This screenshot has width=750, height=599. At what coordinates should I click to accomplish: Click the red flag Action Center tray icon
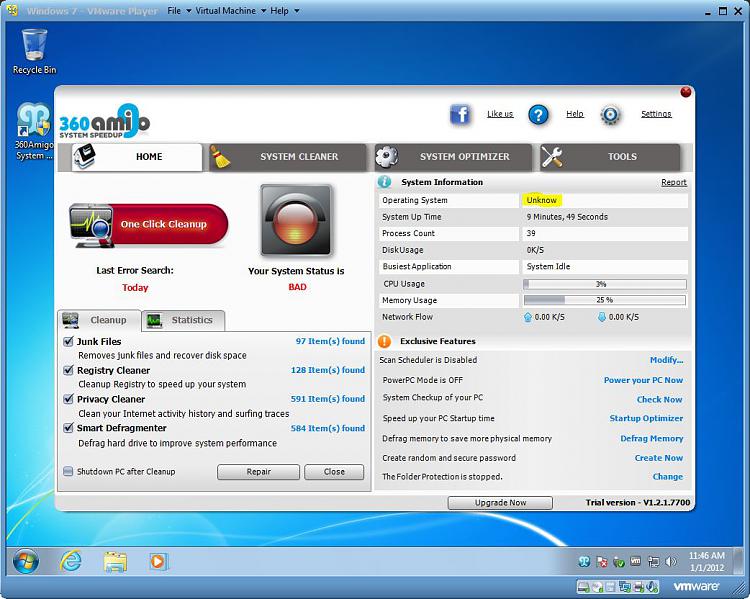coord(602,562)
